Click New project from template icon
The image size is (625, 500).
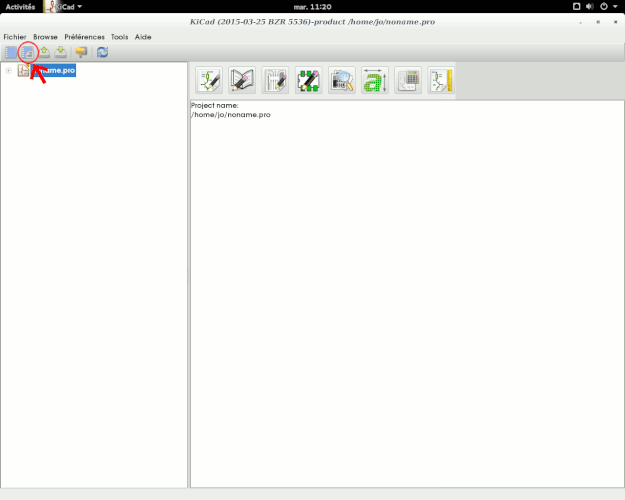point(28,52)
